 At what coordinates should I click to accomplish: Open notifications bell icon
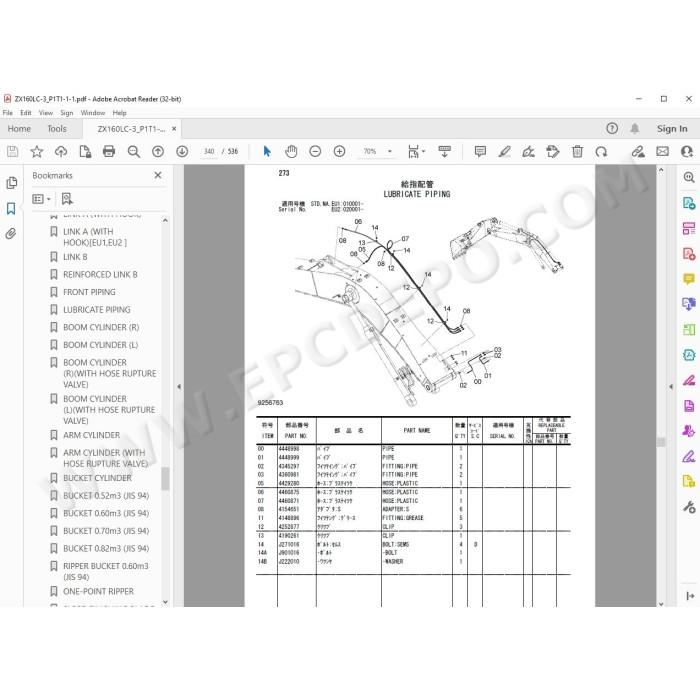634,129
